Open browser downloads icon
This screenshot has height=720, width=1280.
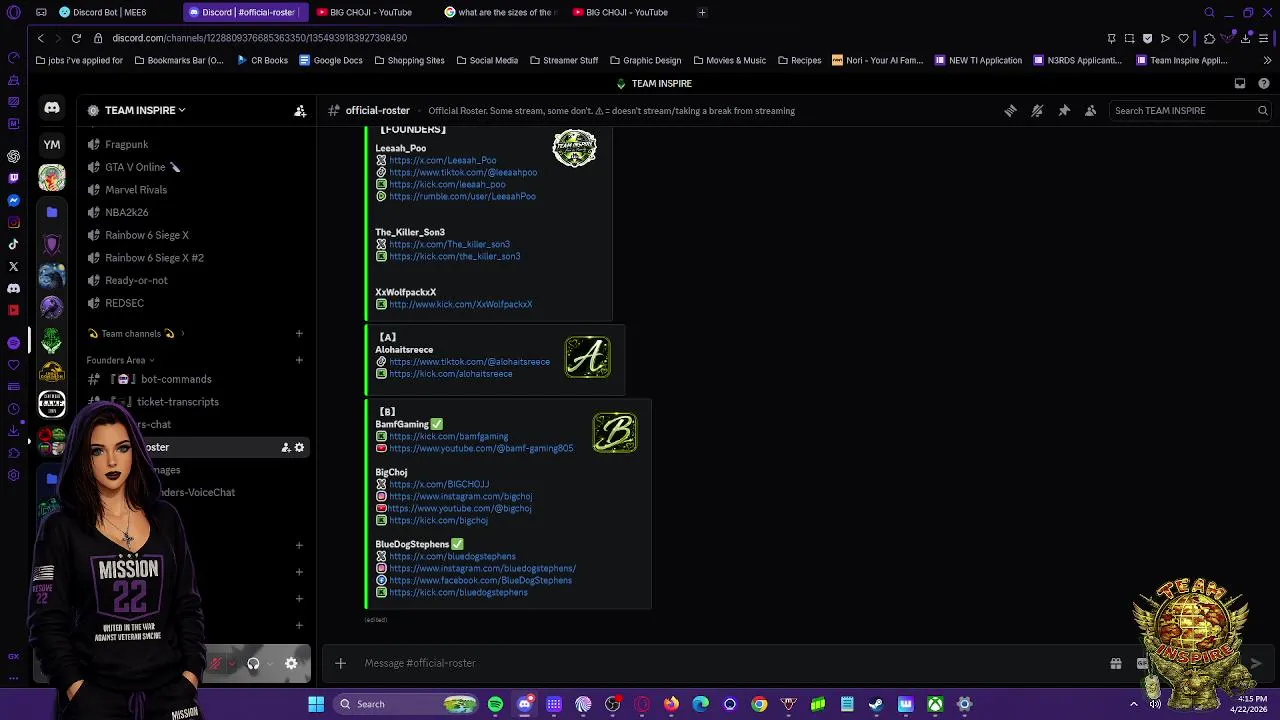point(1246,38)
